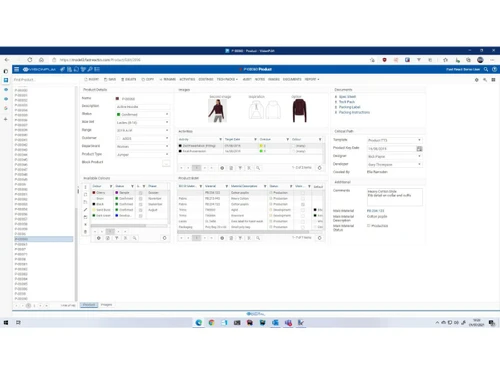Click the Find Product search field
The width and height of the screenshot is (500, 375).
(x=43, y=80)
